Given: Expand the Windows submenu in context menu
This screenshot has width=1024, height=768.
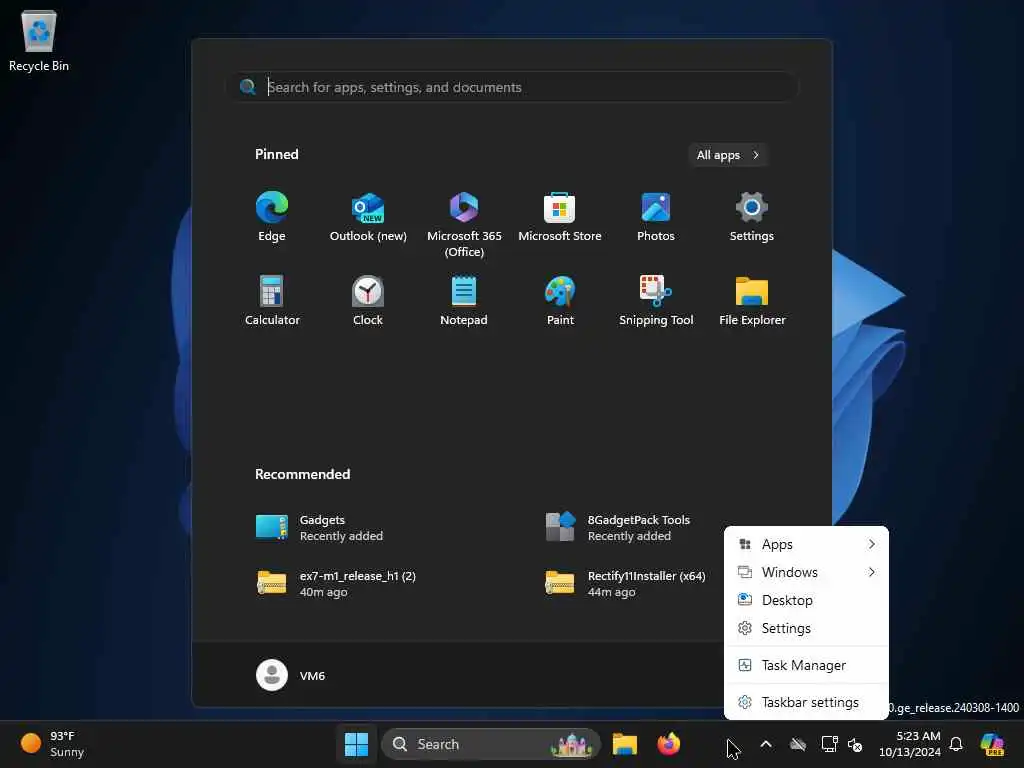Looking at the screenshot, I should [806, 572].
